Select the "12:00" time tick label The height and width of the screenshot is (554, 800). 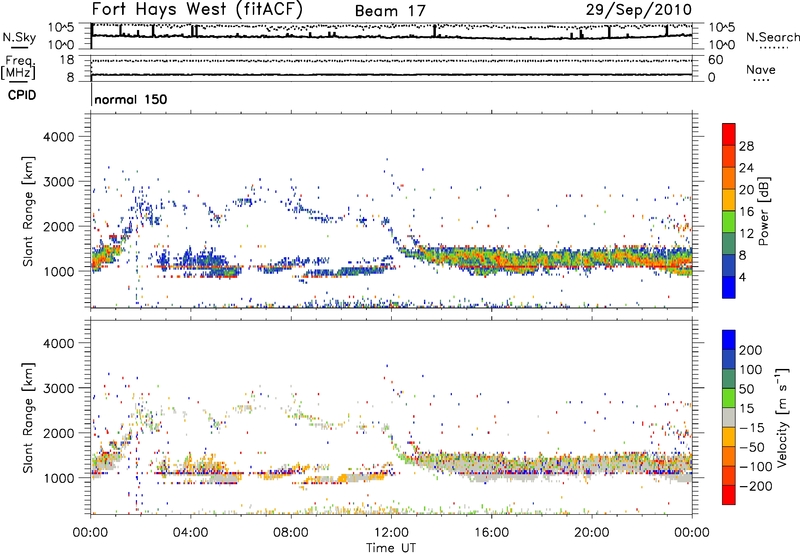tap(391, 533)
